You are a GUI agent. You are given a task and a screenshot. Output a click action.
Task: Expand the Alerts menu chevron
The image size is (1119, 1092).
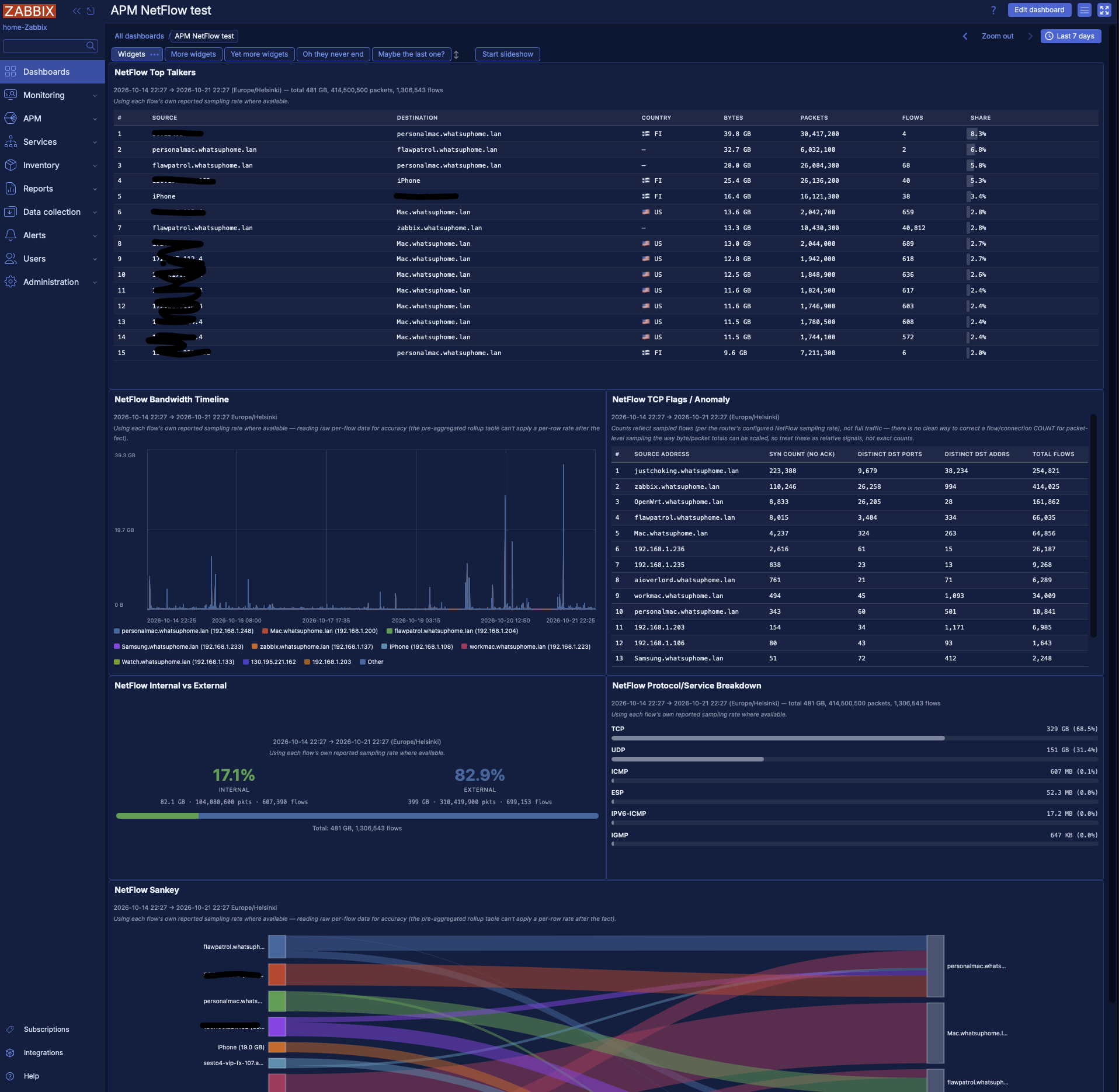[x=95, y=236]
